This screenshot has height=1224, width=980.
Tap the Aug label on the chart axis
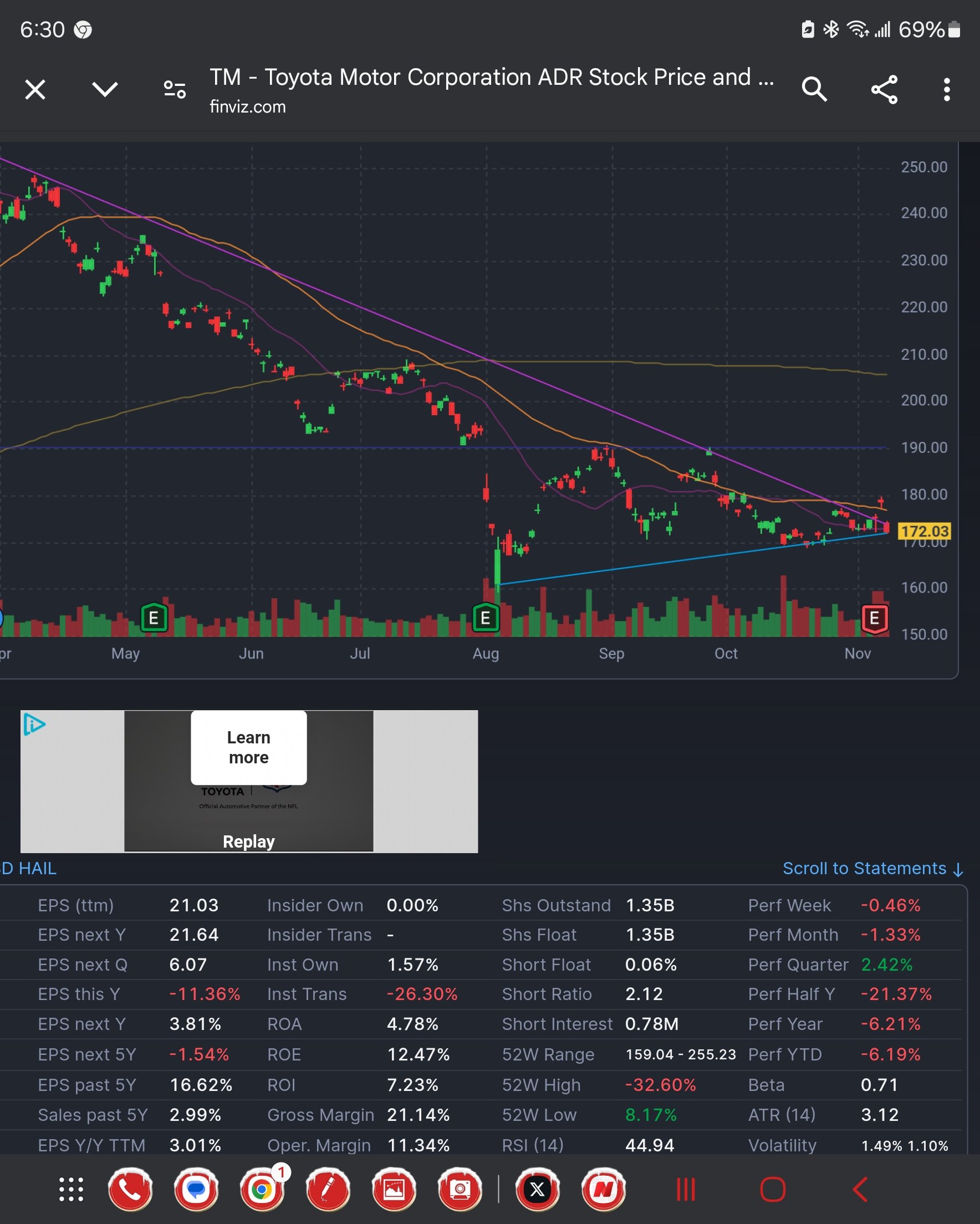486,654
